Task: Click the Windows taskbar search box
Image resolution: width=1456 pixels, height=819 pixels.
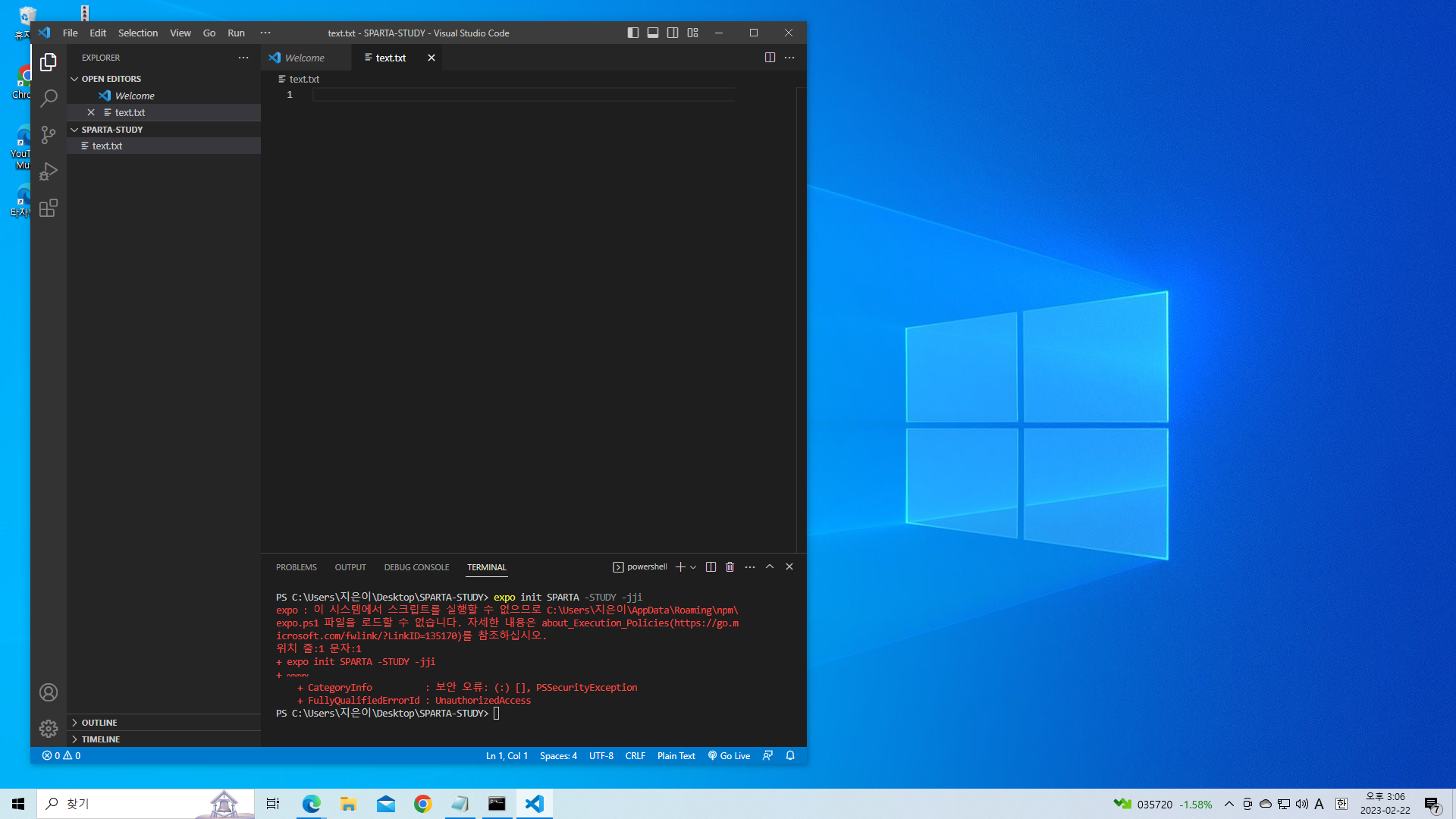Action: pyautogui.click(x=146, y=804)
